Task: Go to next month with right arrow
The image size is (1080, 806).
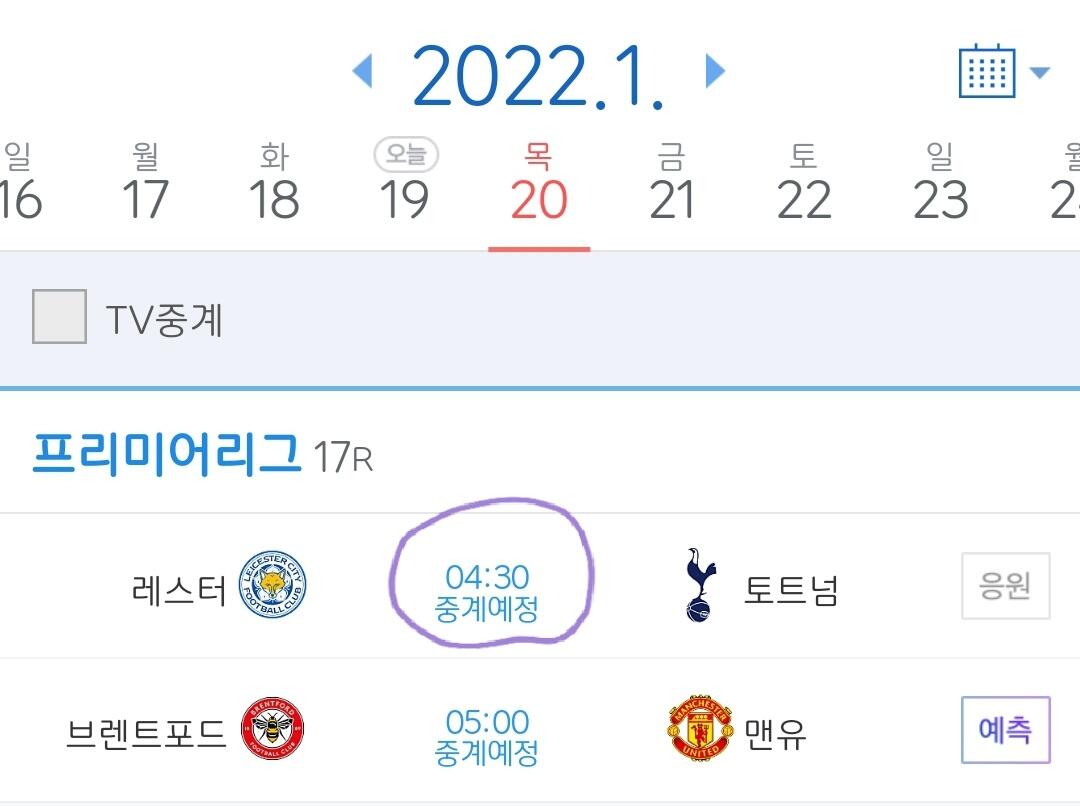Action: [714, 71]
